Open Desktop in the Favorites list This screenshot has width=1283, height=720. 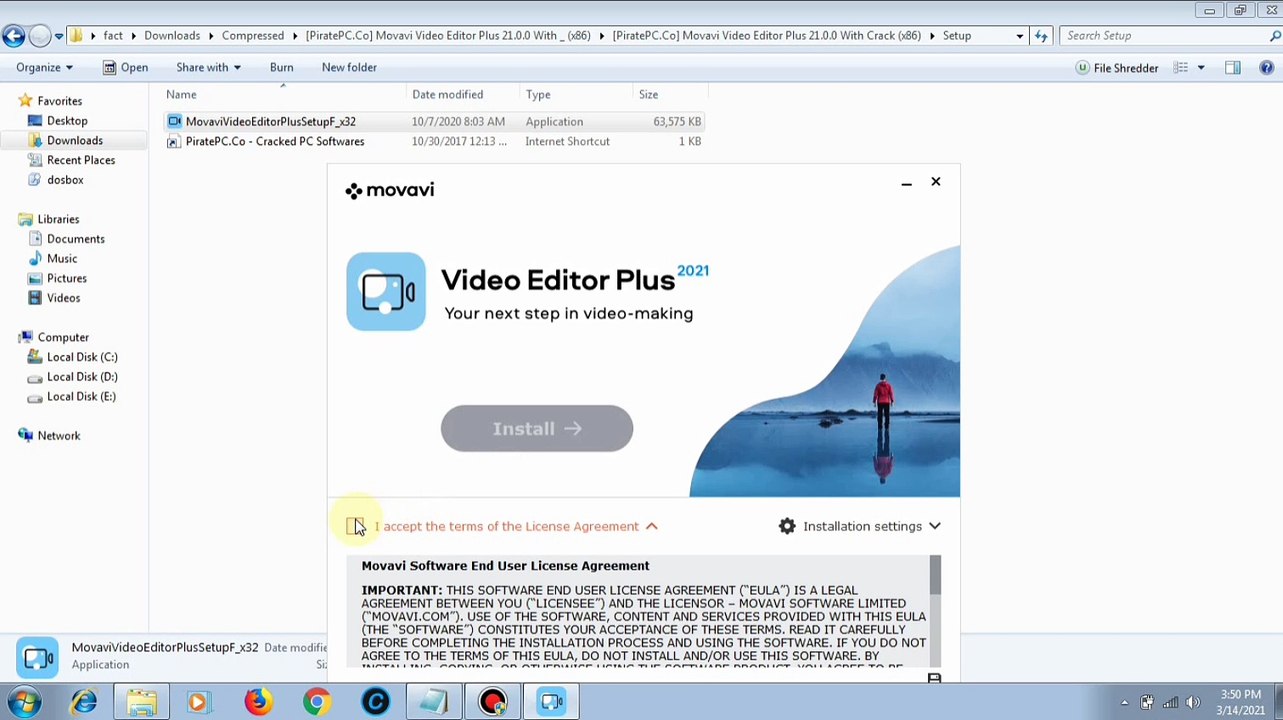(x=67, y=121)
